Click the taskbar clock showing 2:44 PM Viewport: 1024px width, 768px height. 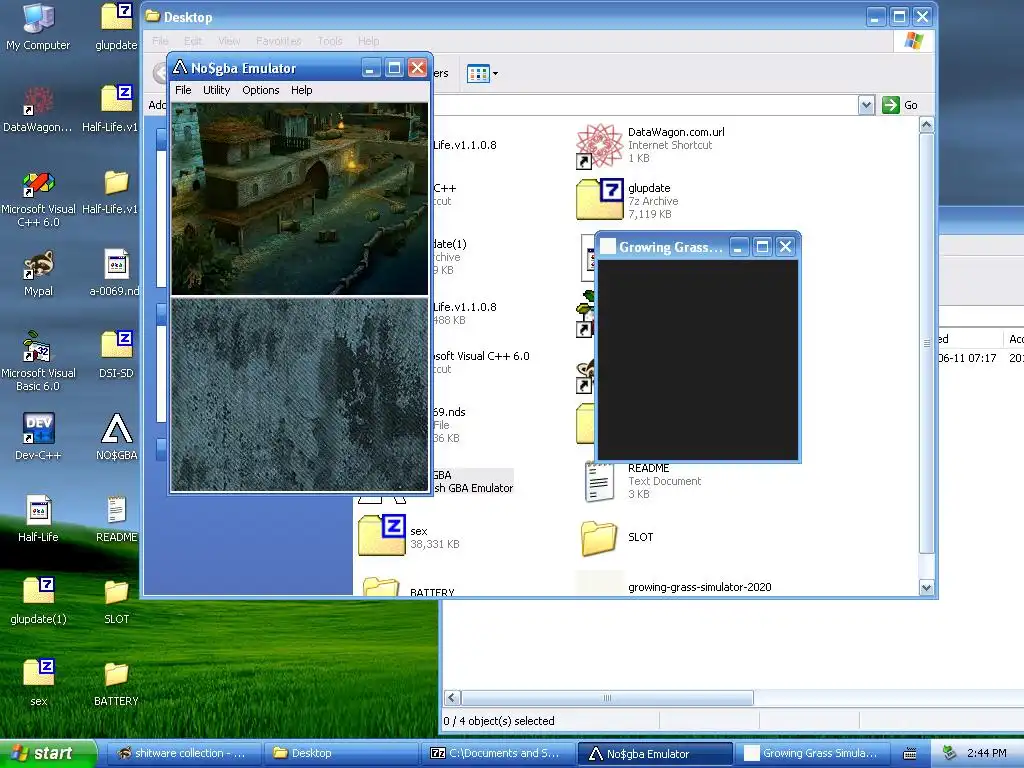(986, 753)
